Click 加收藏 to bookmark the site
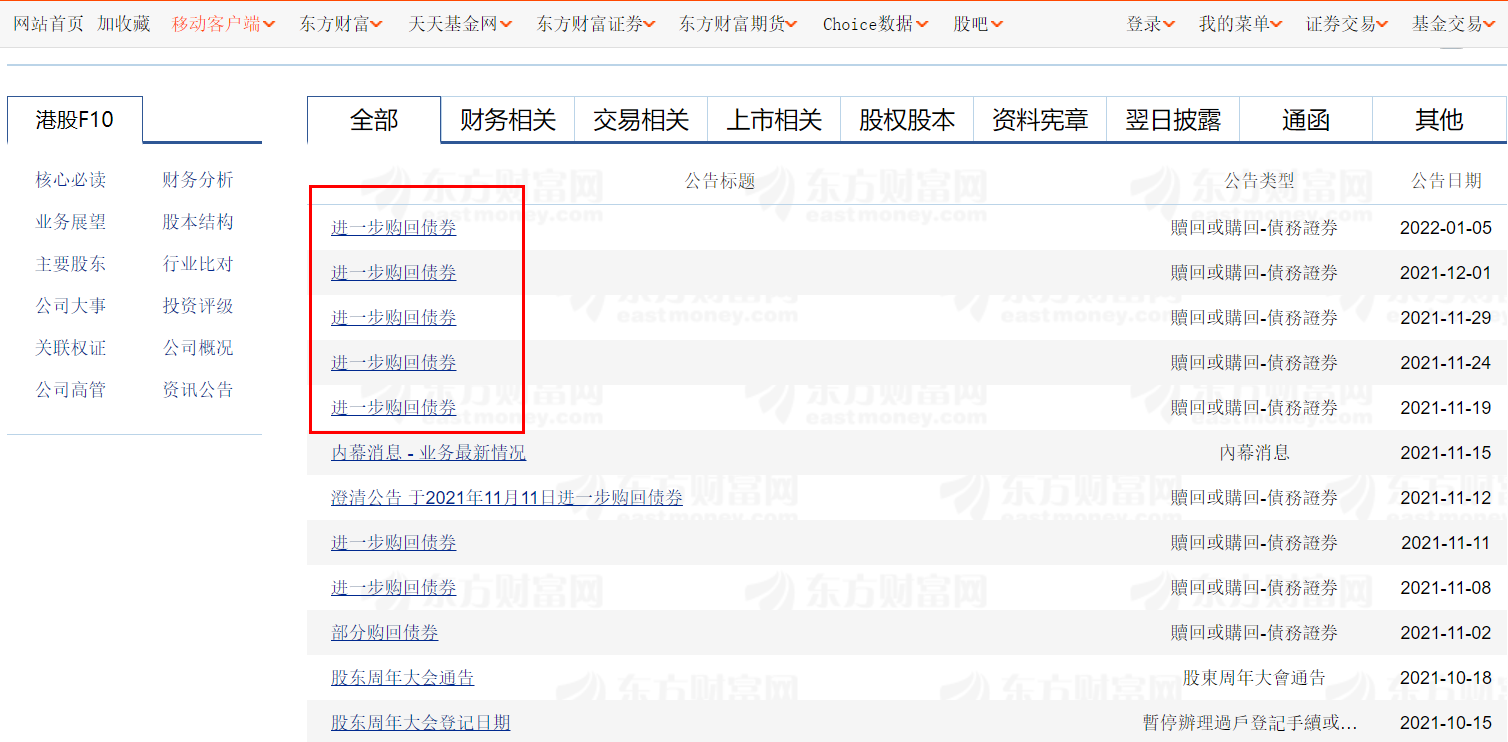Screen dimensions: 1508x742 pyautogui.click(x=124, y=24)
